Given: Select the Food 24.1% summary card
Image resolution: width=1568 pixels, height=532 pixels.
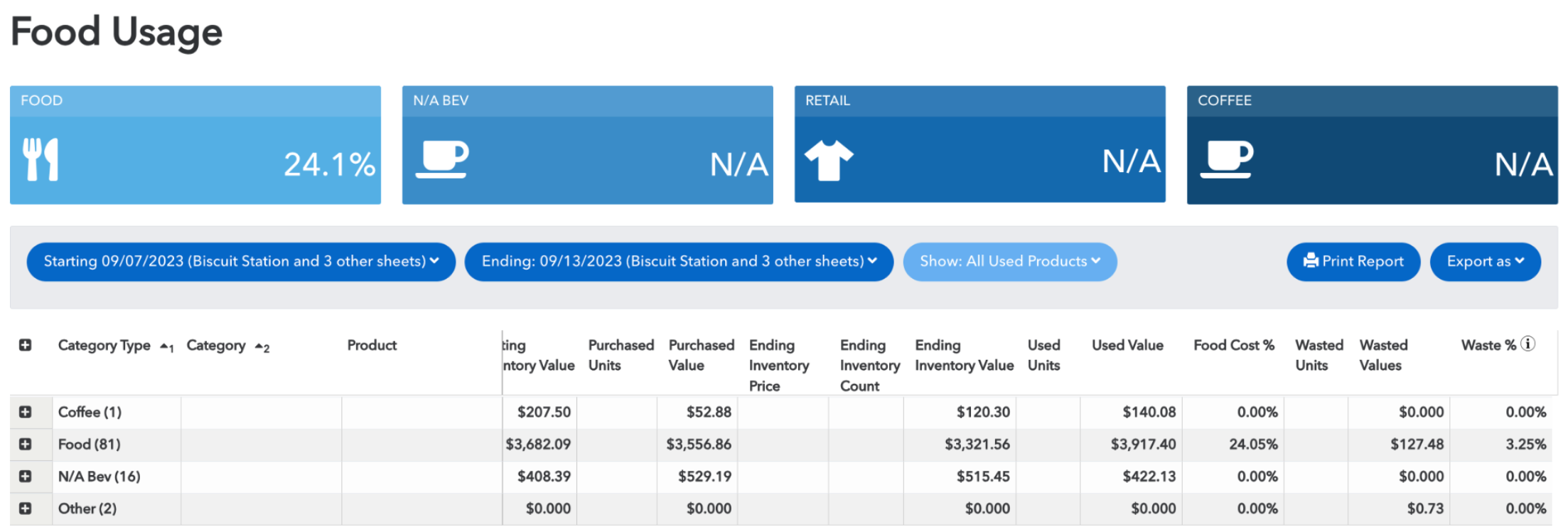Looking at the screenshot, I should pyautogui.click(x=195, y=145).
